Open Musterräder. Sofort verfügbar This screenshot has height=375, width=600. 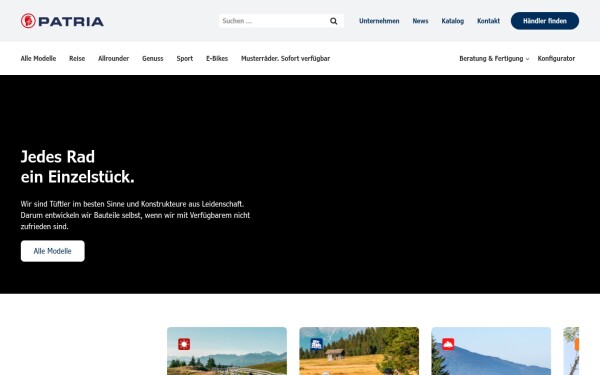(285, 59)
